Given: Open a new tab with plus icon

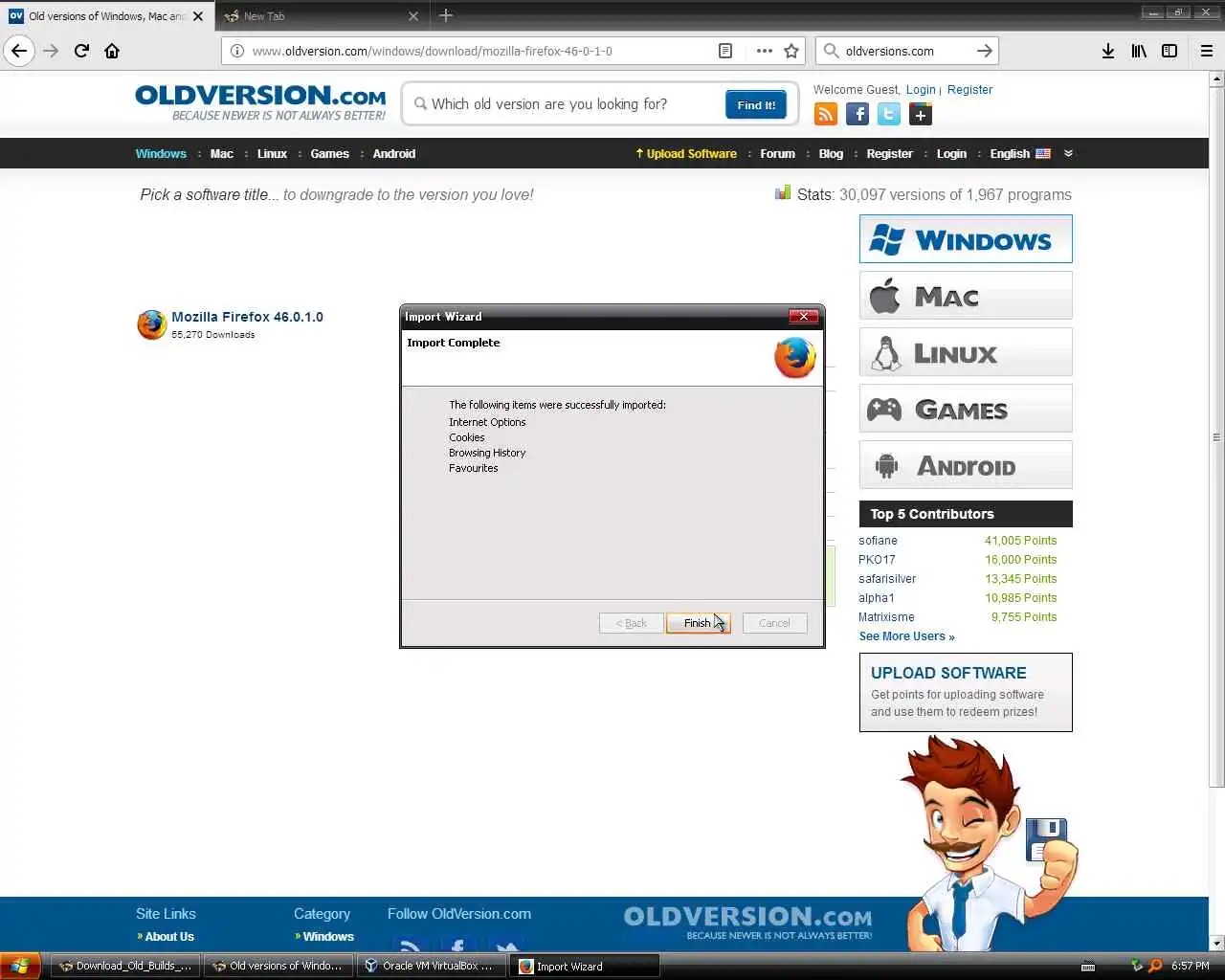Looking at the screenshot, I should pyautogui.click(x=446, y=15).
